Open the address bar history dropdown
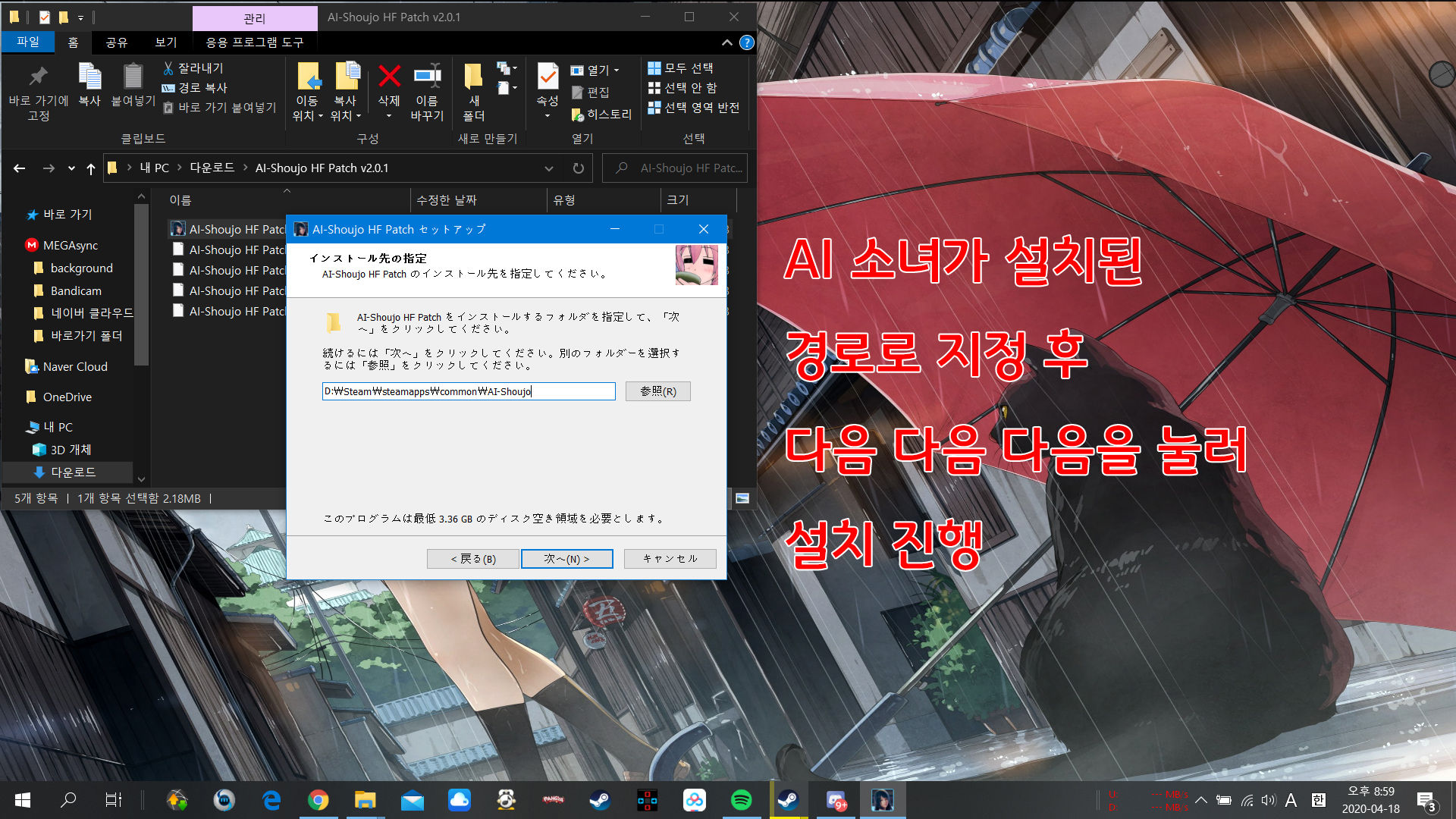Image resolution: width=1456 pixels, height=819 pixels. pyautogui.click(x=549, y=168)
